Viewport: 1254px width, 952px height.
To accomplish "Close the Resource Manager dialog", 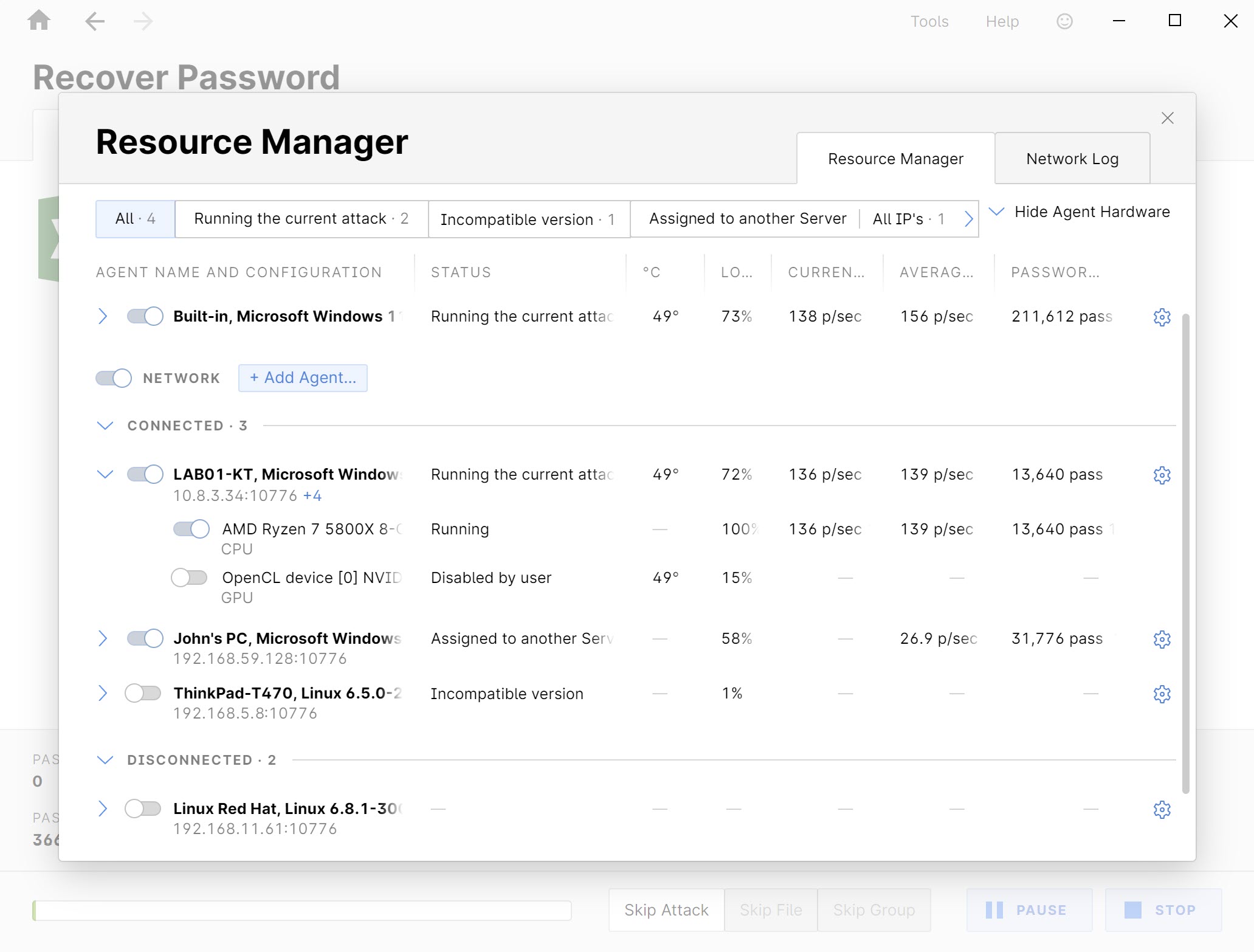I will 1167,118.
